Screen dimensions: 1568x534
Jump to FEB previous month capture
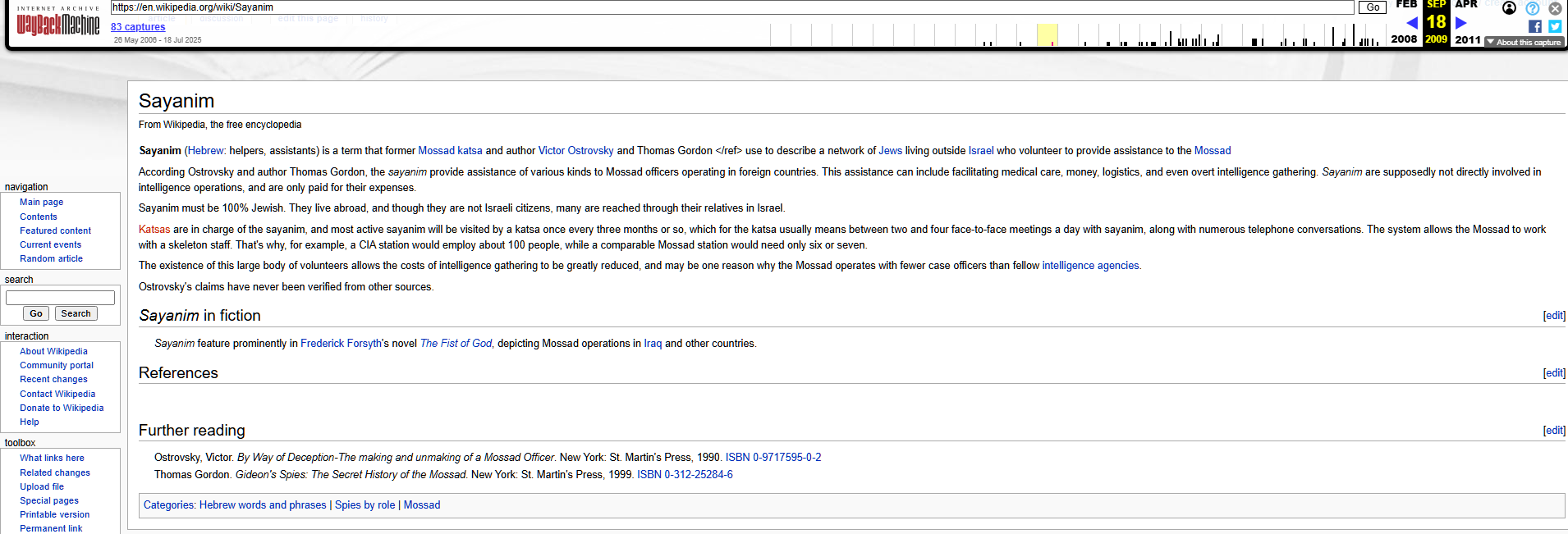tap(1406, 5)
